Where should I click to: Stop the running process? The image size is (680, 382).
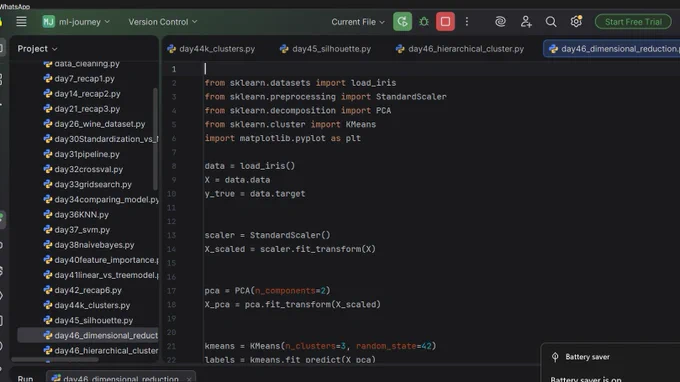tap(445, 22)
